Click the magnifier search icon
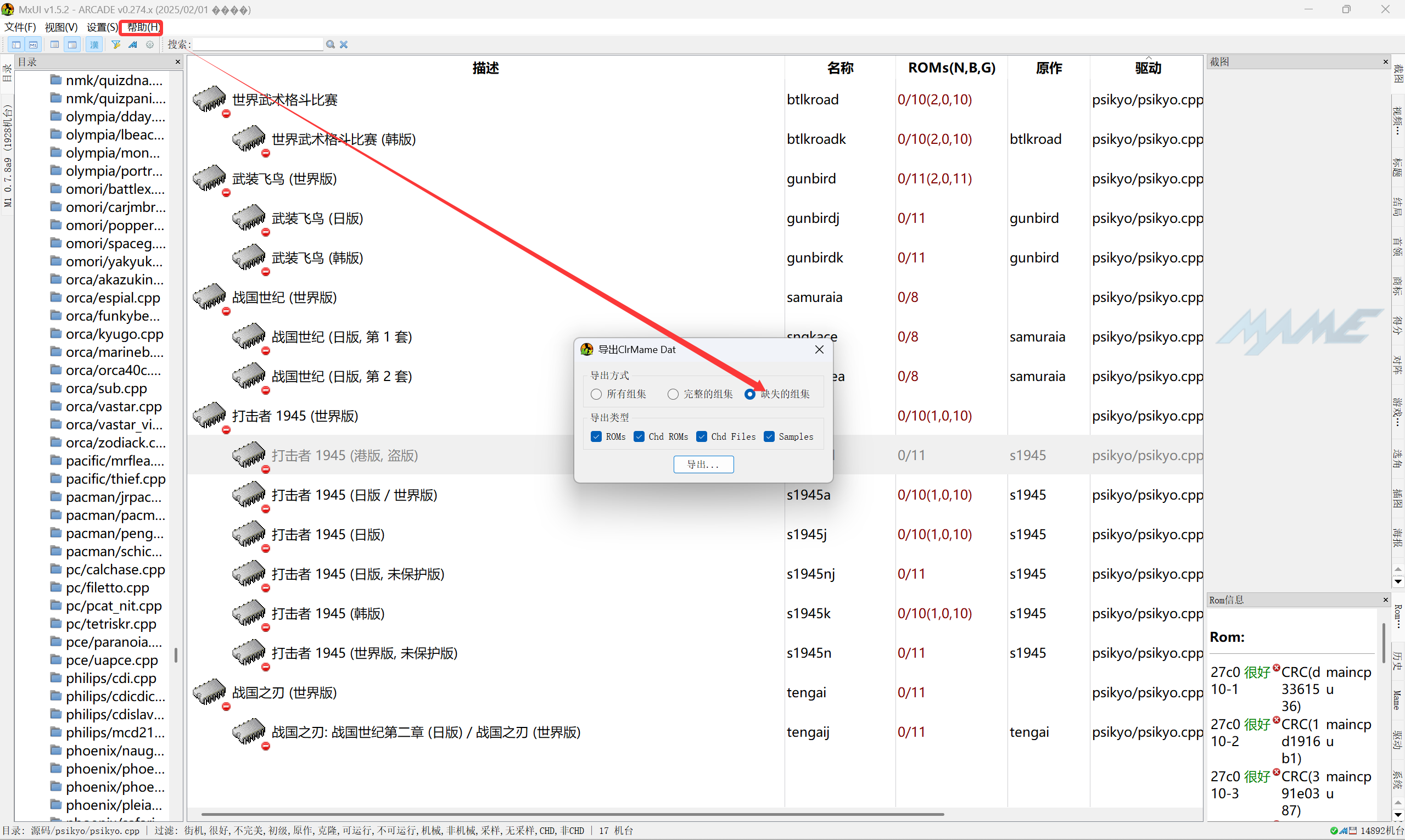 point(331,44)
